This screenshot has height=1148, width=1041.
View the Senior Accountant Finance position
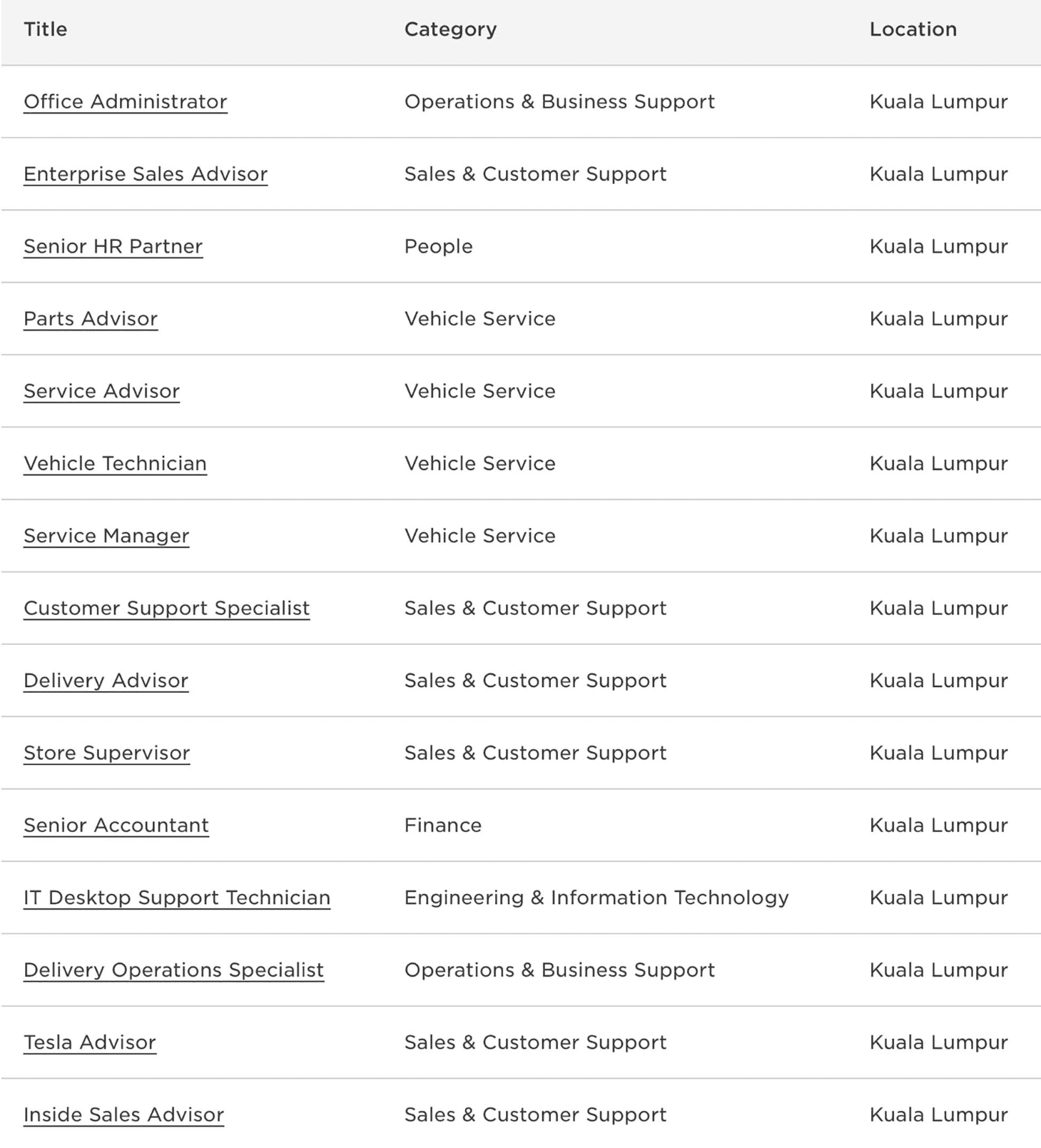coord(116,825)
